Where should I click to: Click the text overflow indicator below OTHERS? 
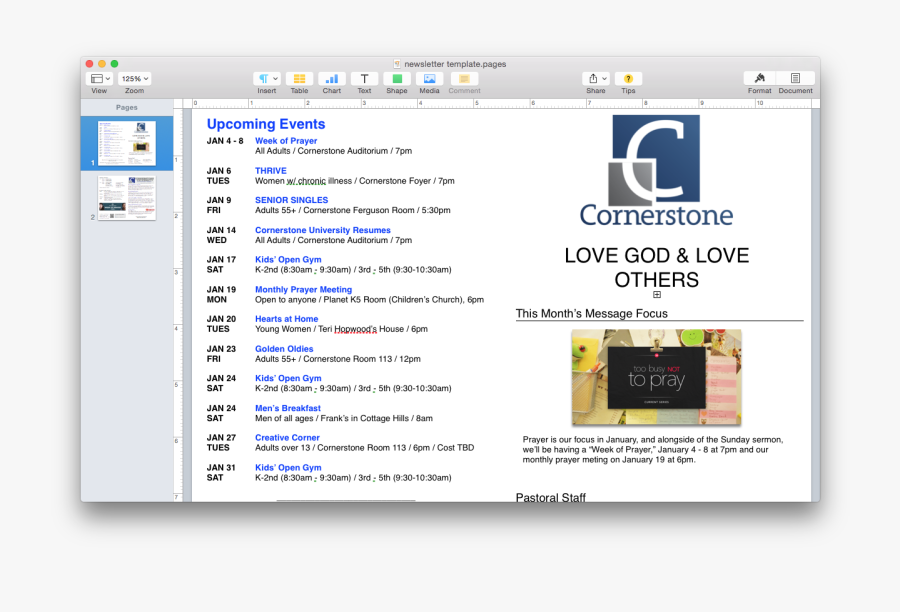pos(657,295)
